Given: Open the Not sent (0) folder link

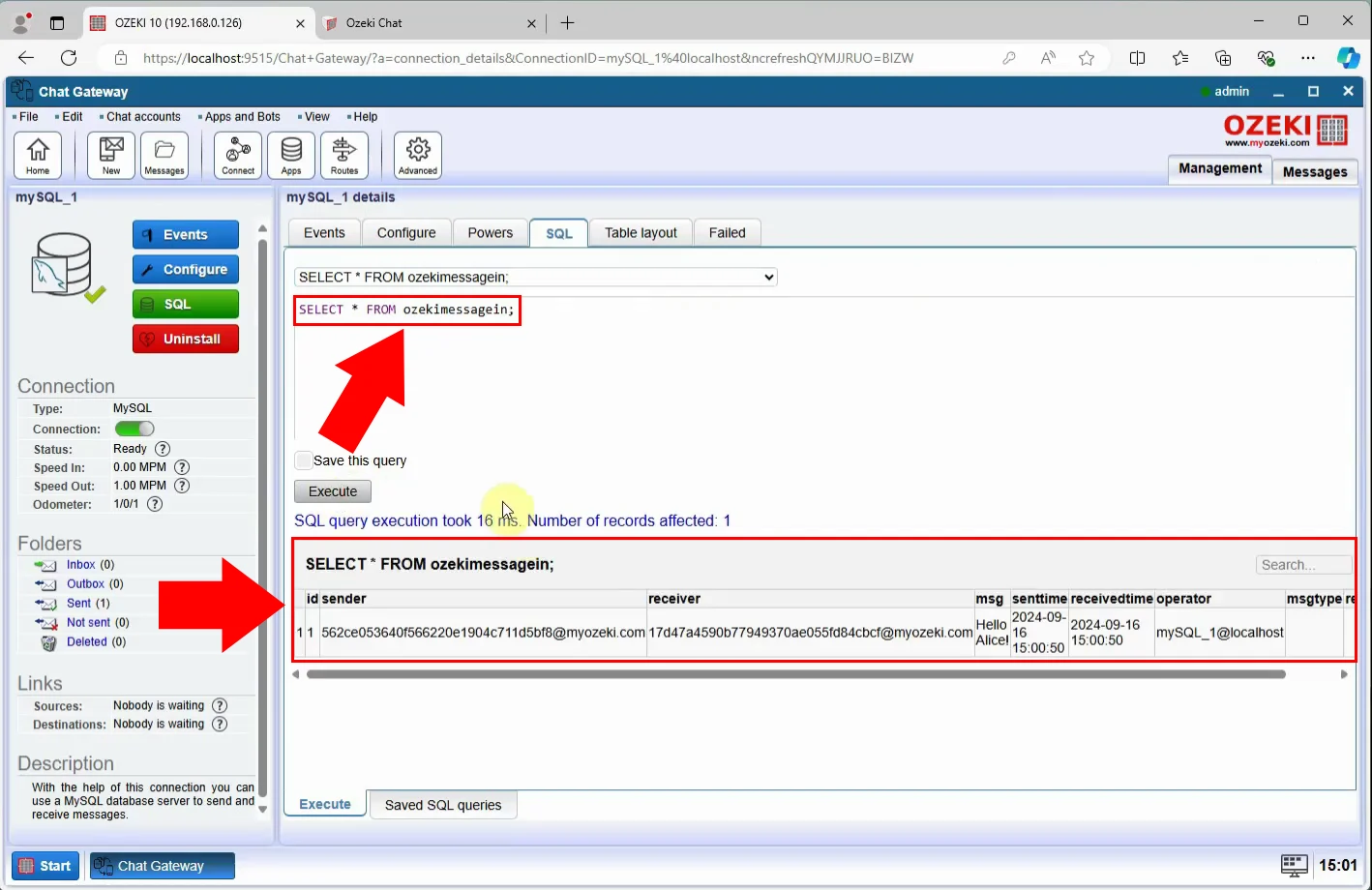Looking at the screenshot, I should coord(98,623).
